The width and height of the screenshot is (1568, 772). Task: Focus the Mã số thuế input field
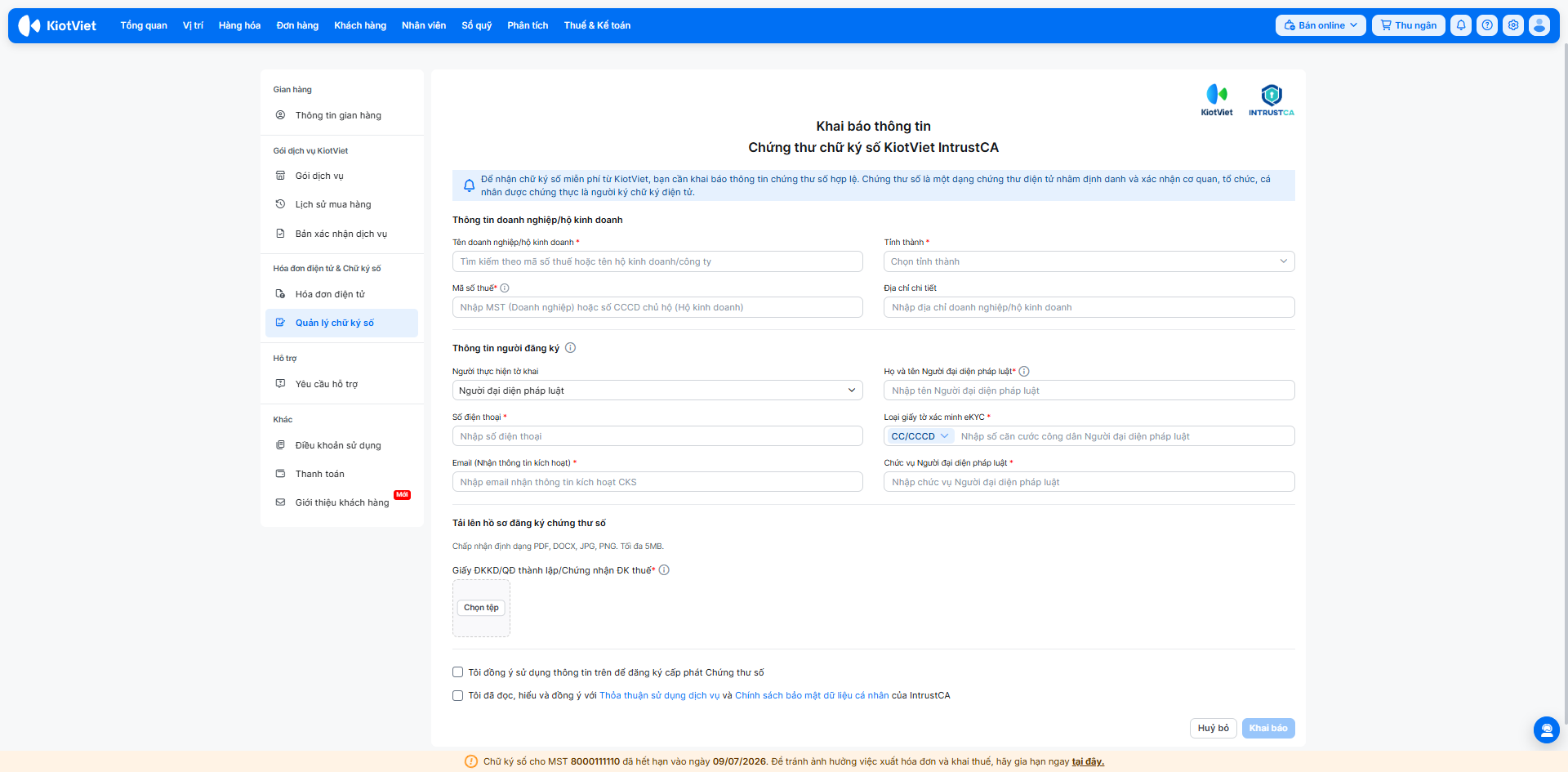657,307
